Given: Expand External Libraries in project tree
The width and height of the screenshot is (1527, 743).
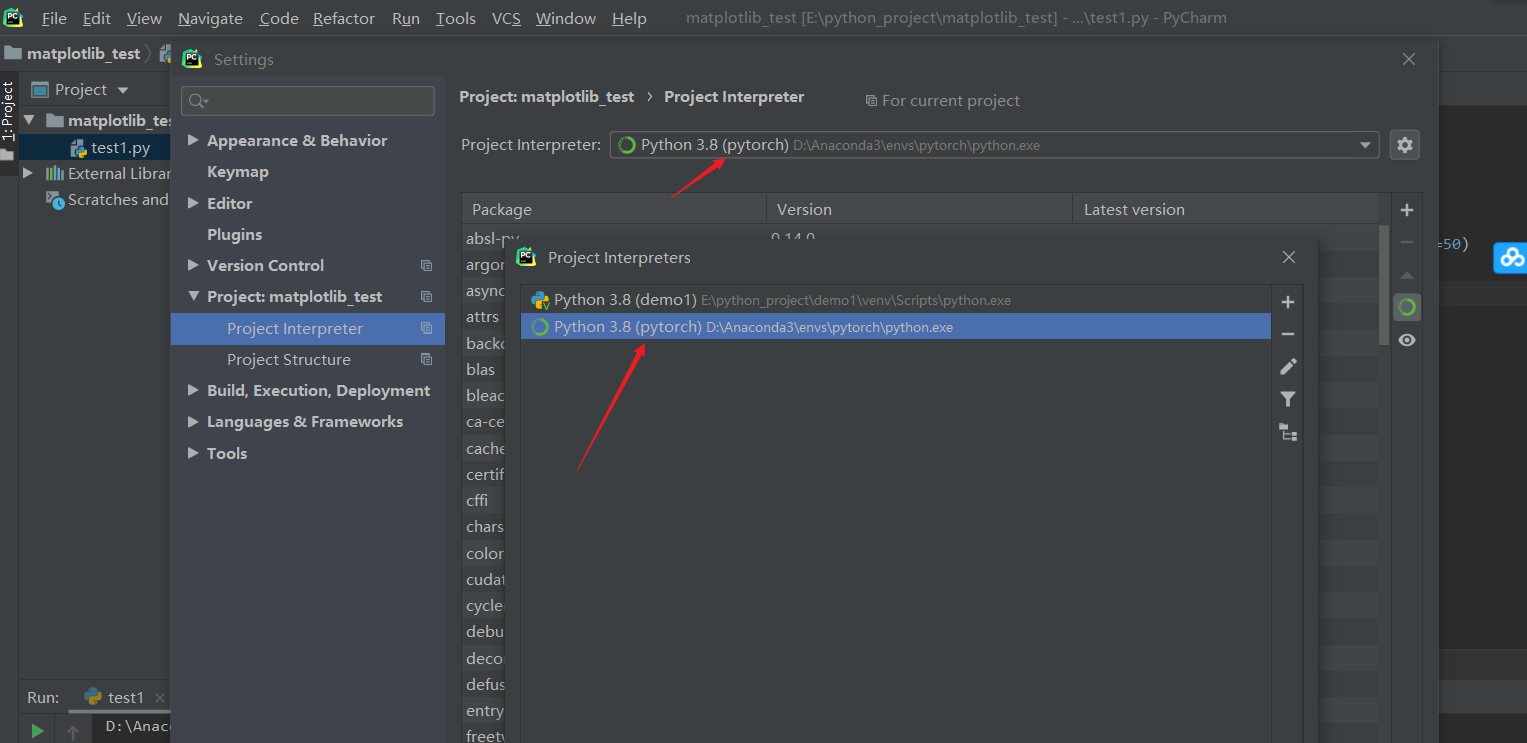Looking at the screenshot, I should pos(28,173).
